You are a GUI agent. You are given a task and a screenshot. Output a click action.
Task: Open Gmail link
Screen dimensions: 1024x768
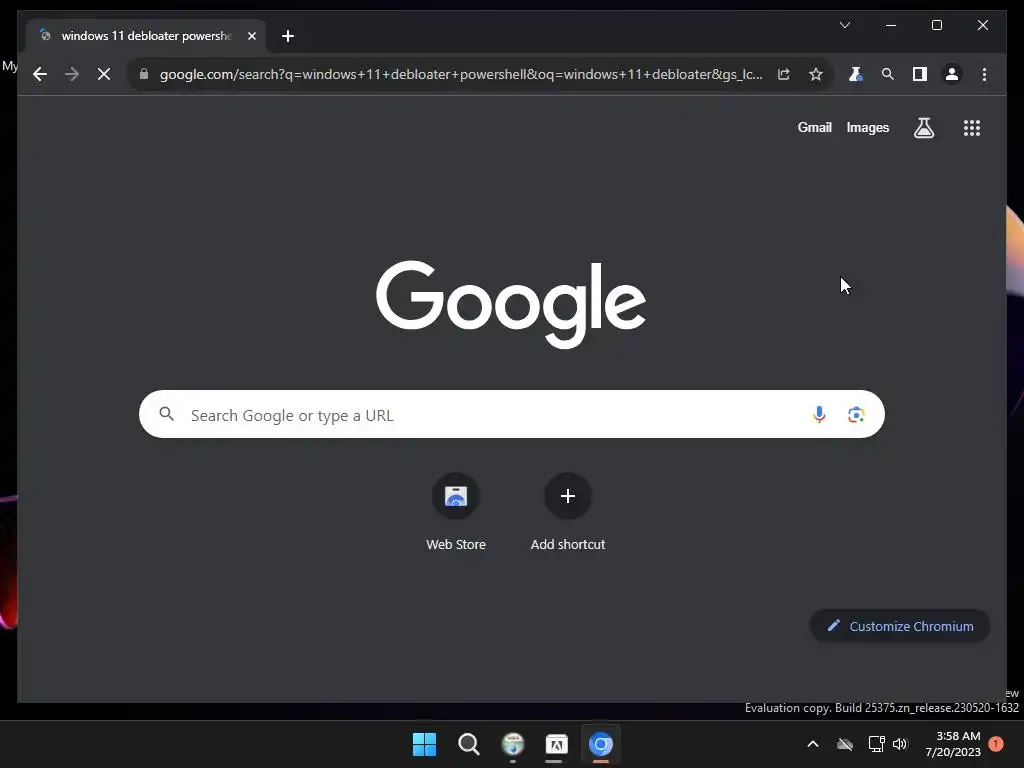[x=814, y=127]
